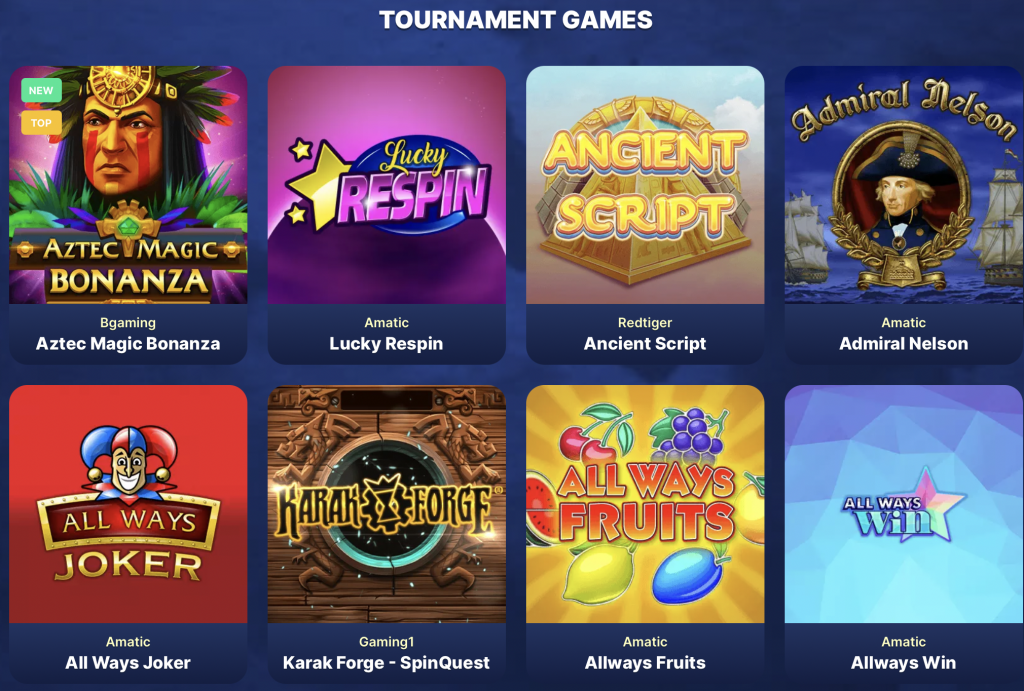
Task: Open the Ancient Script game thumbnail
Action: (645, 185)
